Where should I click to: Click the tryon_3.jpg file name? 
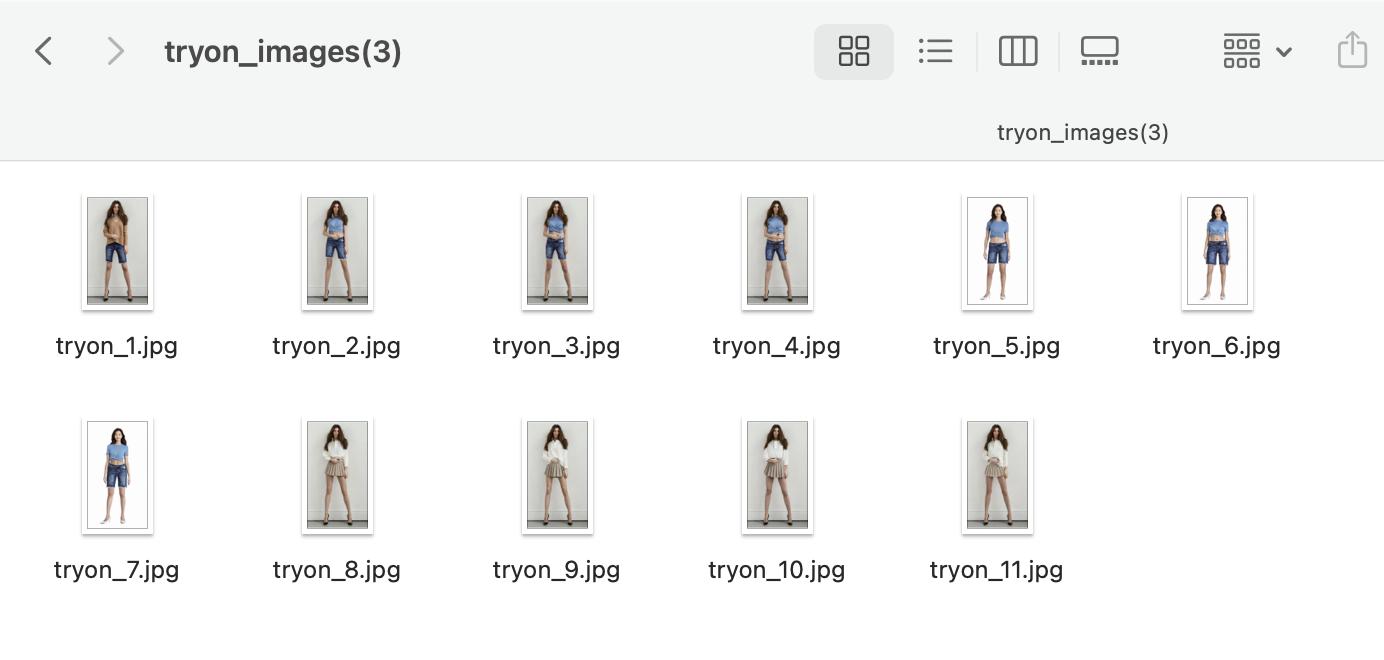[x=556, y=346]
